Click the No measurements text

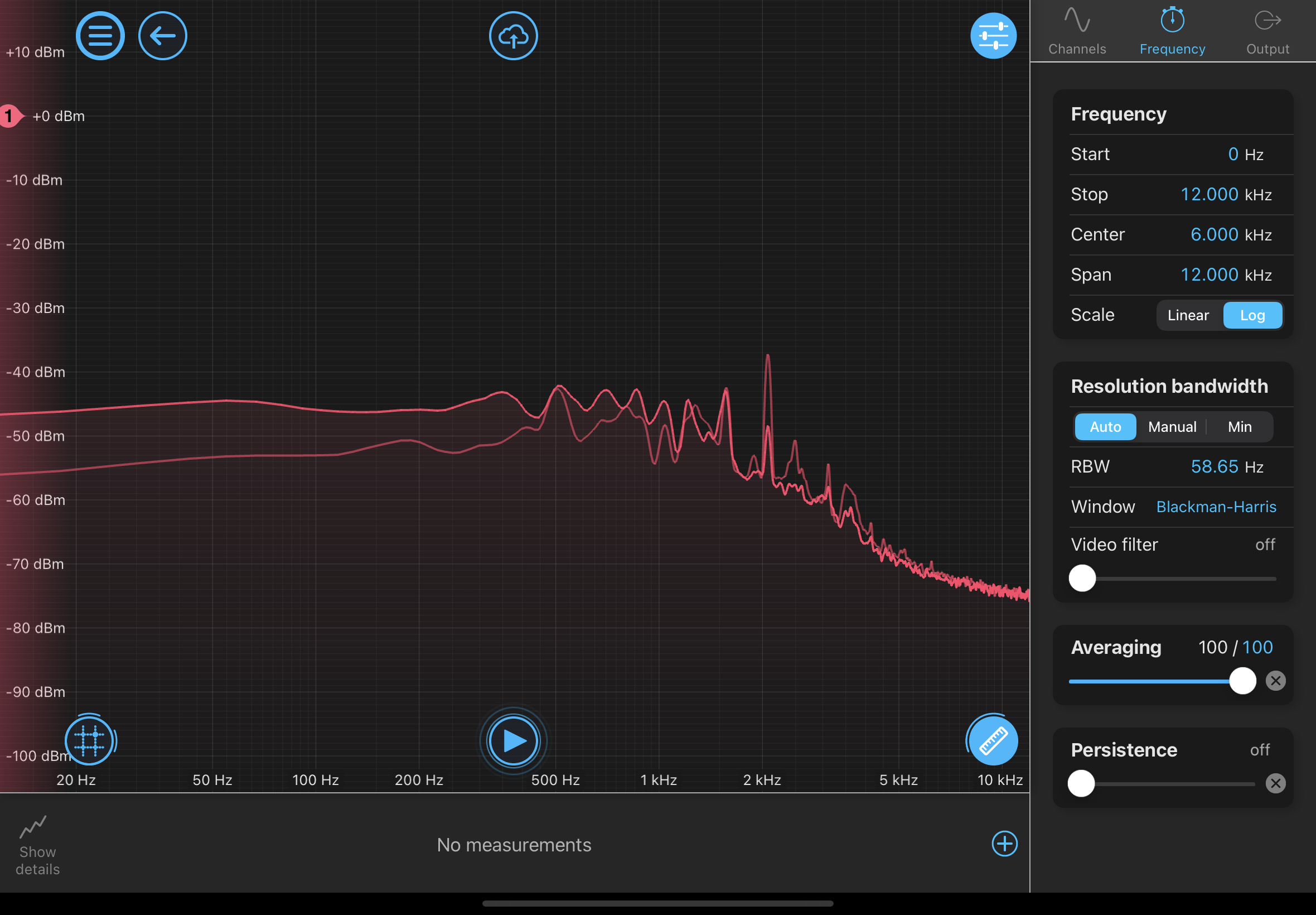(514, 845)
